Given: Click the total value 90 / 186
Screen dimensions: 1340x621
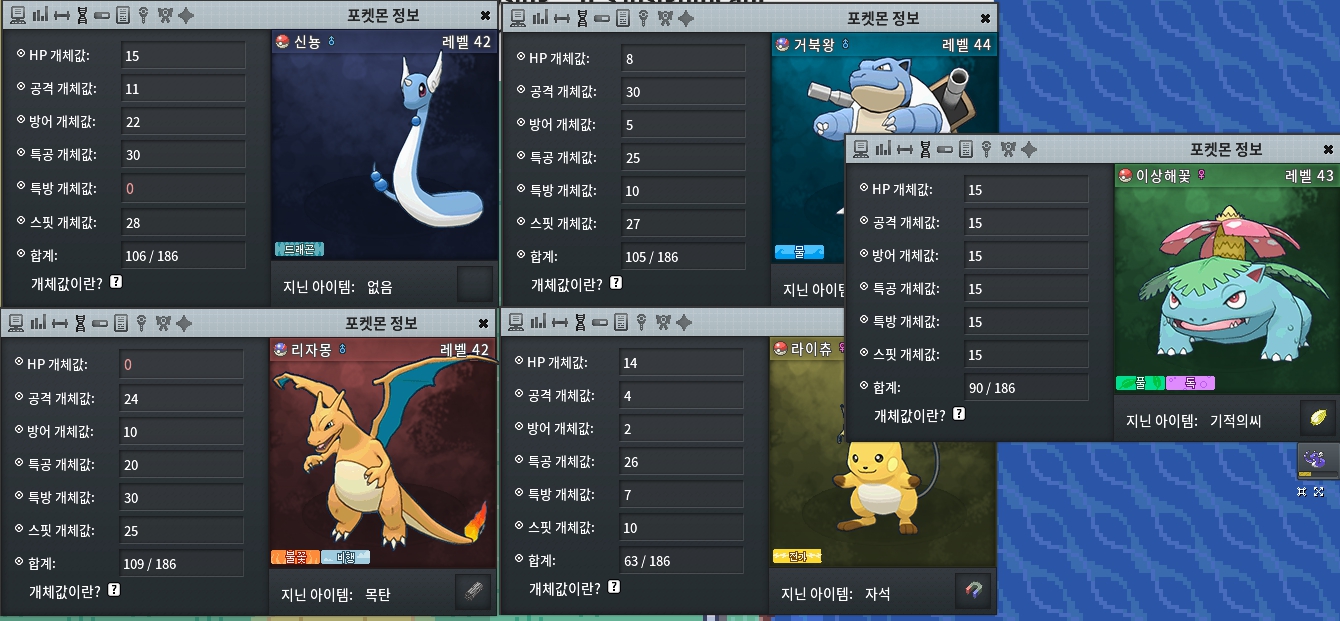Looking at the screenshot, I should pos(1026,388).
